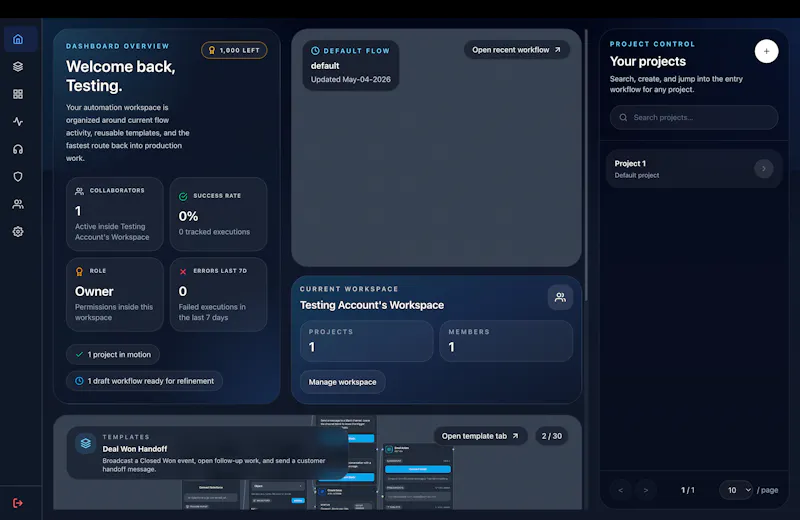
Task: Click the clock icon beside Default Flow
Action: [315, 51]
